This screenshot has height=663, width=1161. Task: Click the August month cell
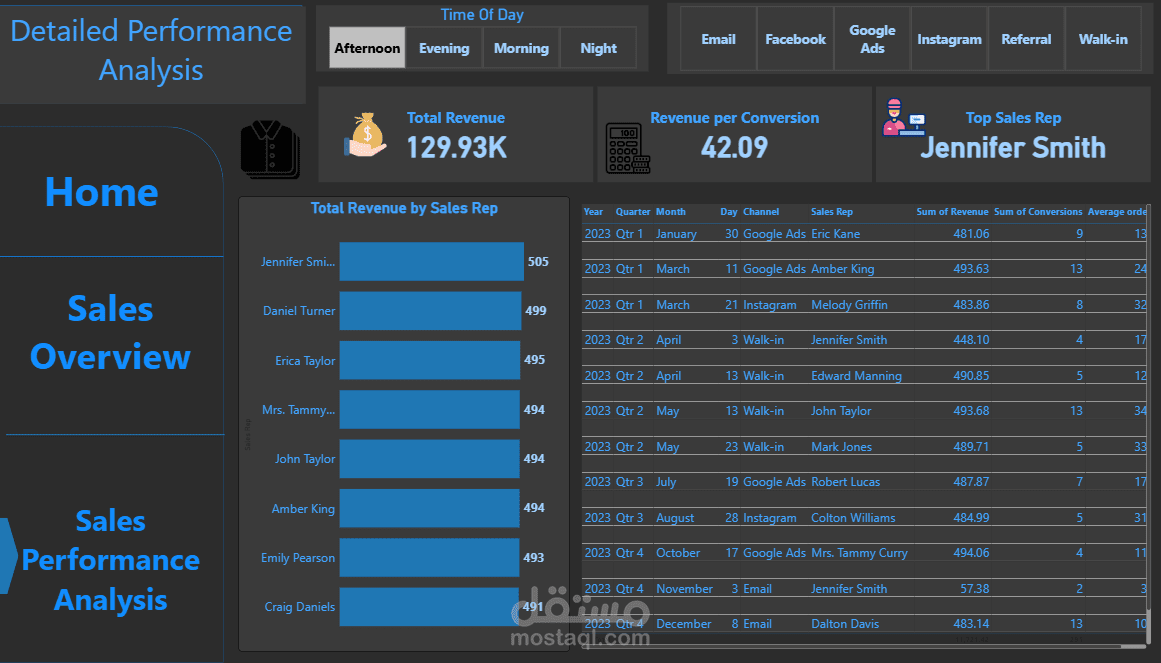point(675,519)
